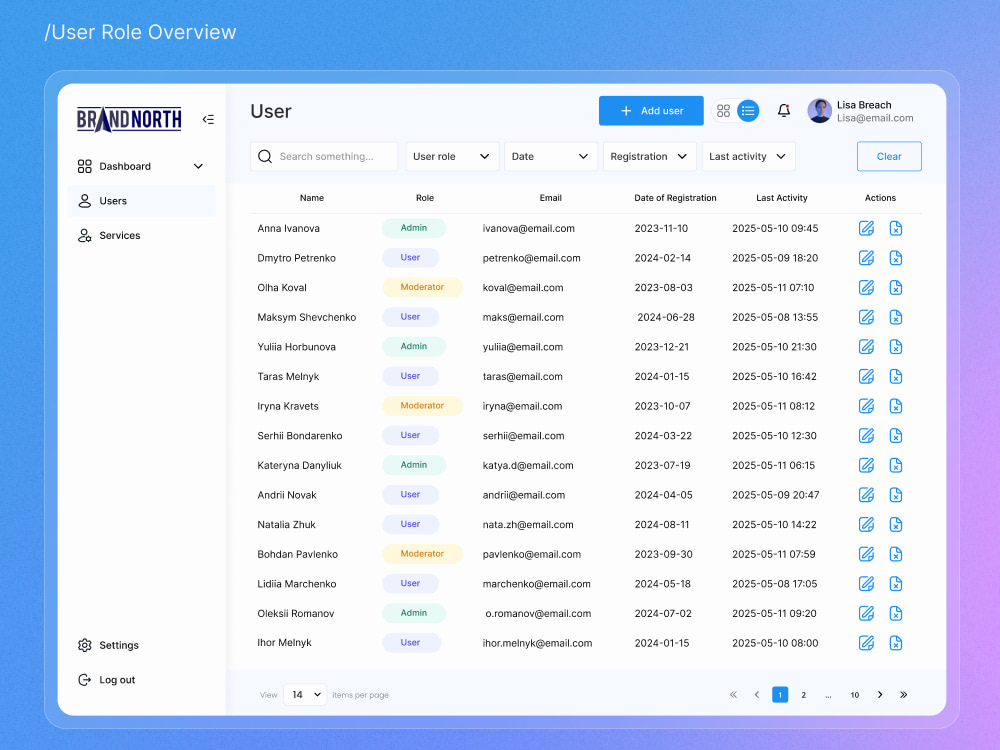Click Anna Ivanova's Admin role badge
1000x750 pixels.
pyautogui.click(x=414, y=228)
